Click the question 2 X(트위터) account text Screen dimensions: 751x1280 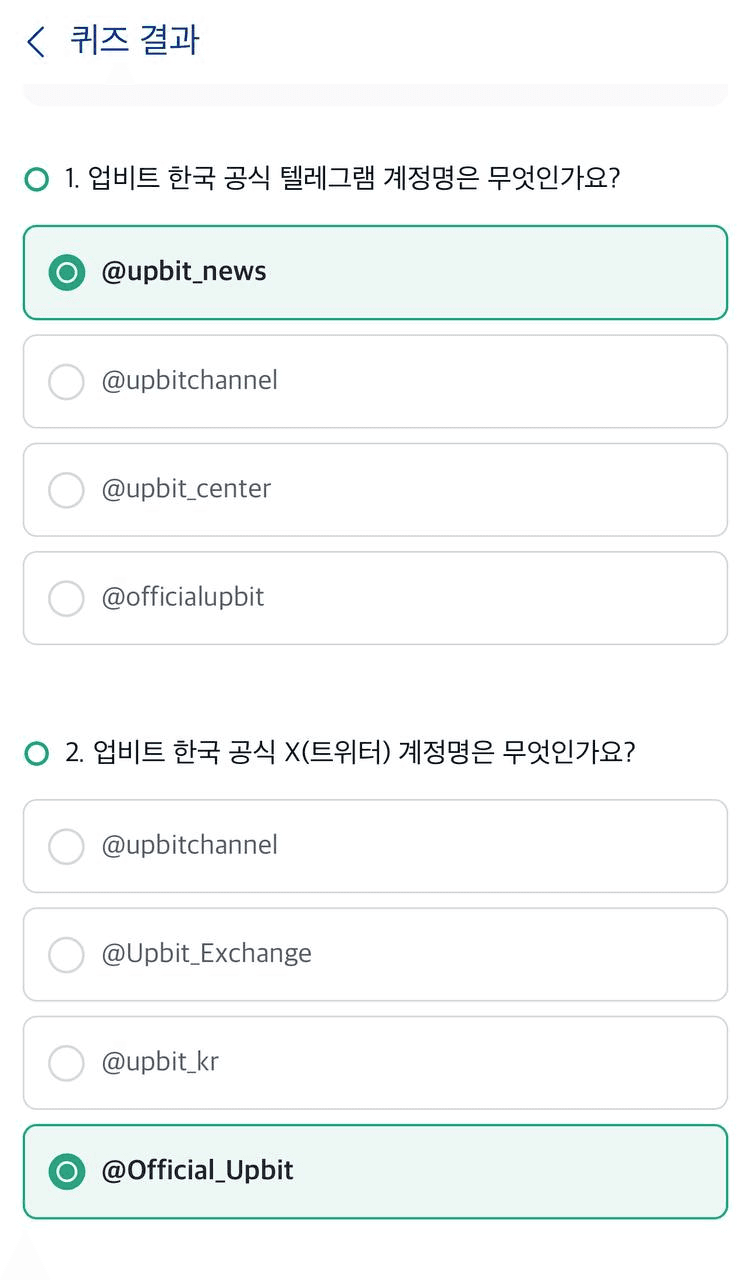[x=350, y=752]
